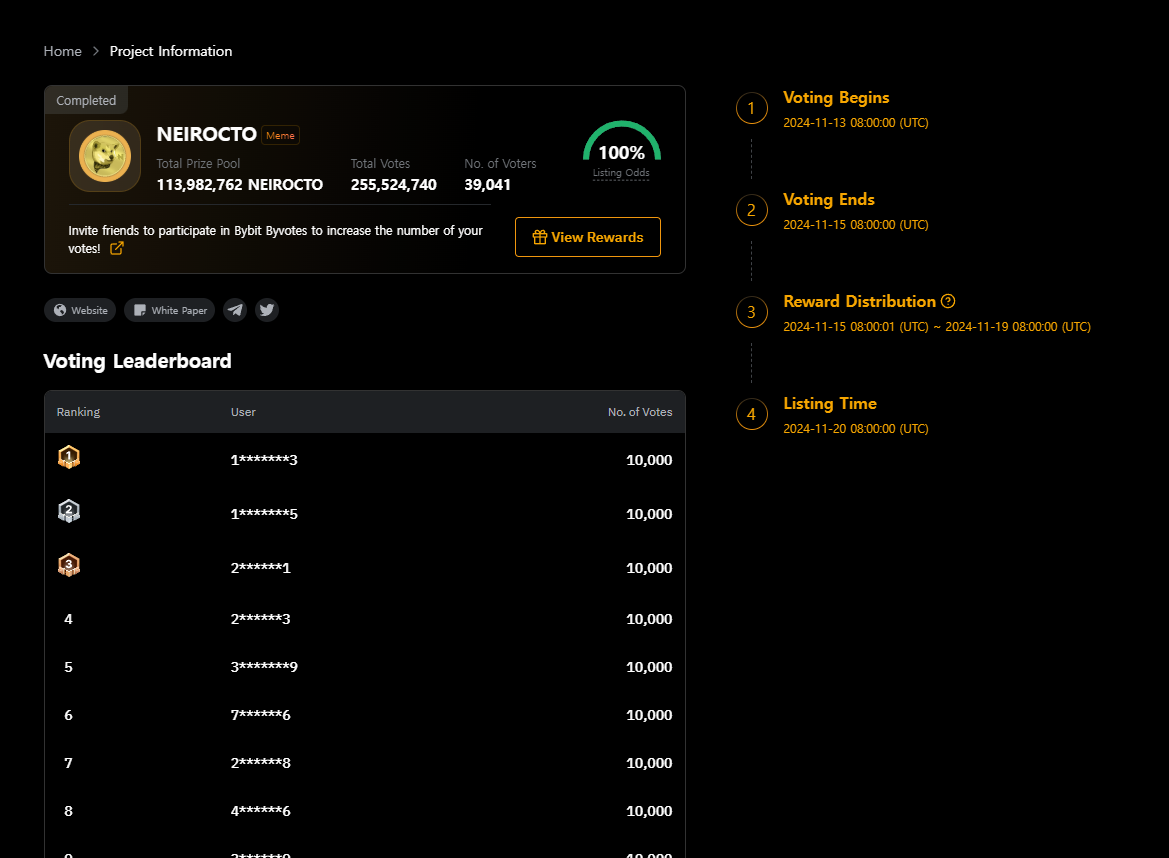The height and width of the screenshot is (858, 1169).
Task: Select user 3*******9 in leaderboard
Action: point(264,667)
